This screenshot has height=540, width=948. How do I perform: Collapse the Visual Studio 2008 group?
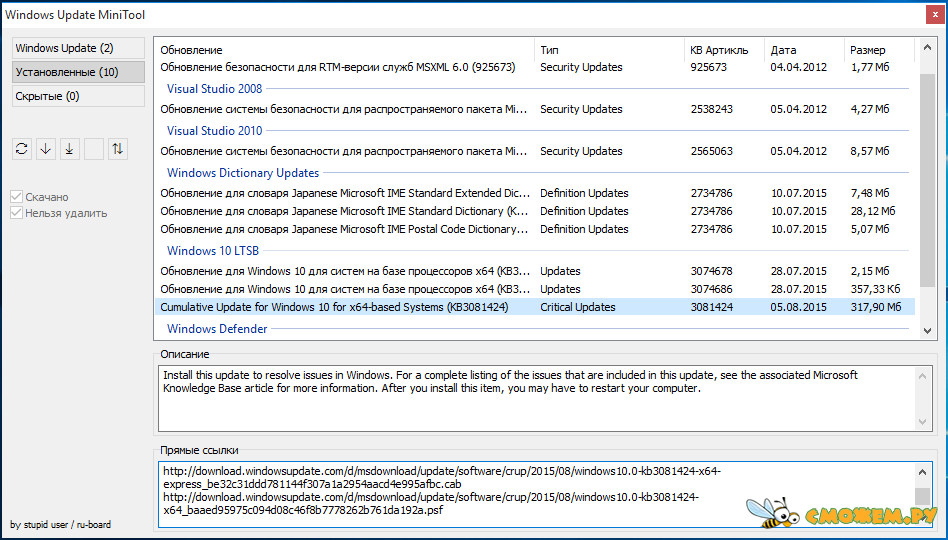[215, 89]
